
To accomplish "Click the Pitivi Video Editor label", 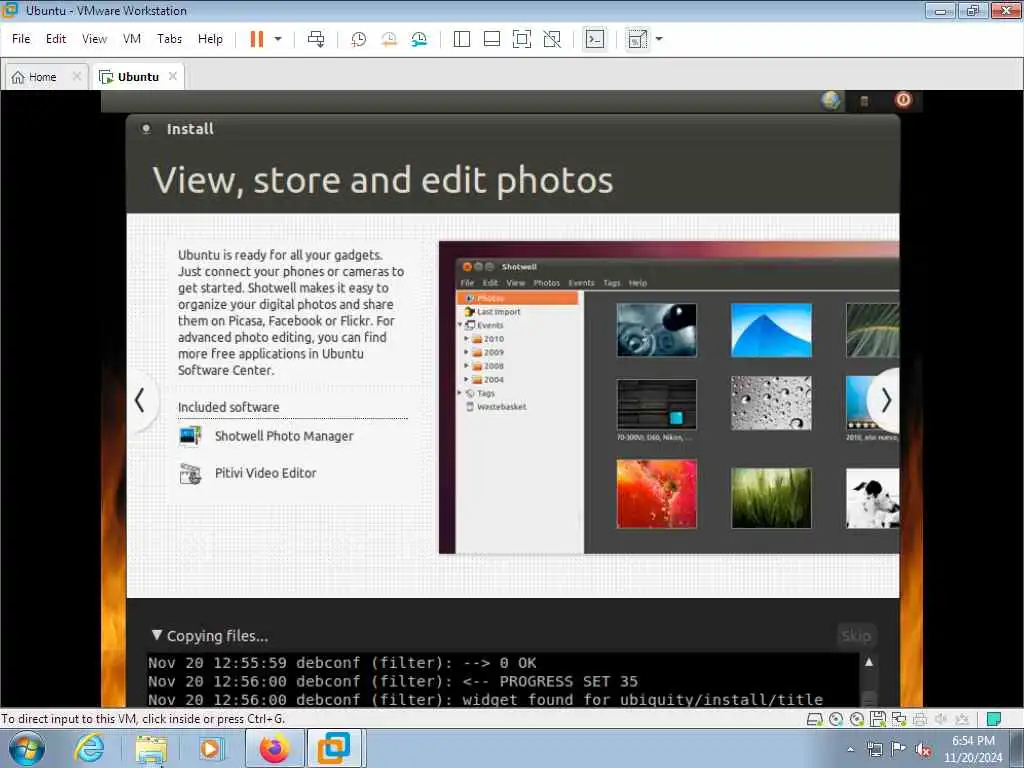I will (x=266, y=473).
